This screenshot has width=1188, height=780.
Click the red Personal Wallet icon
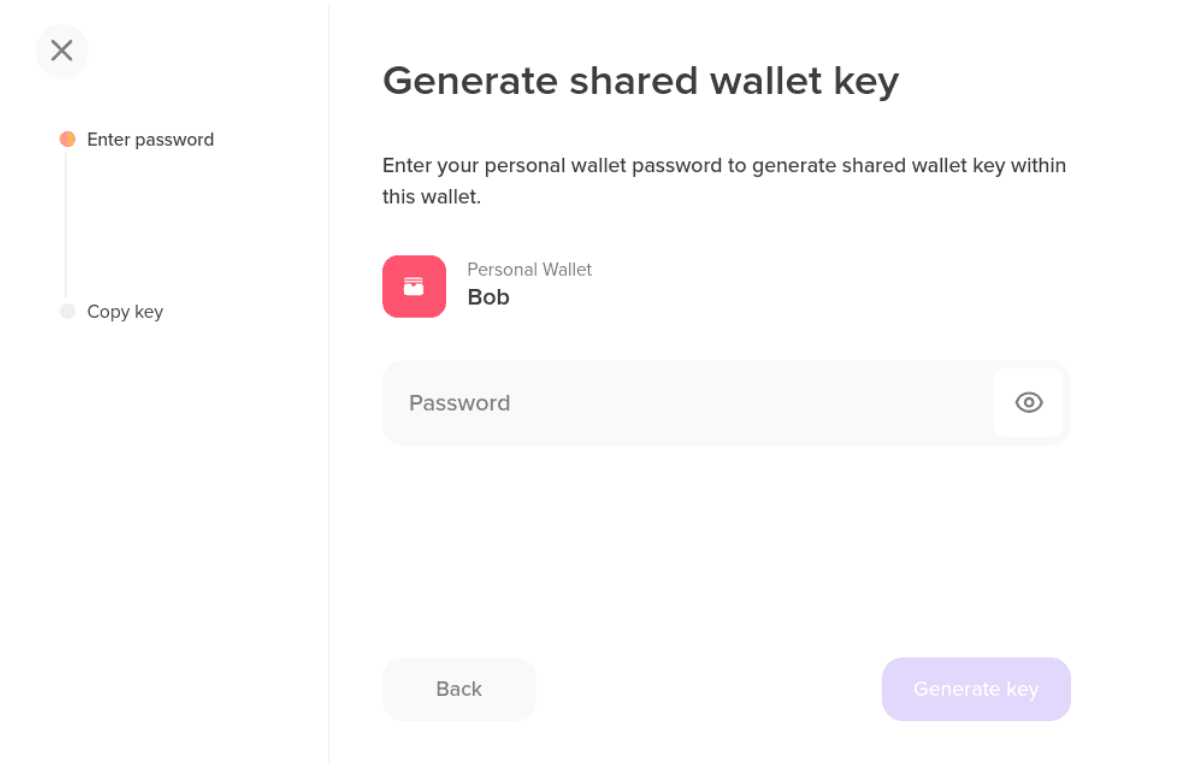click(x=414, y=287)
